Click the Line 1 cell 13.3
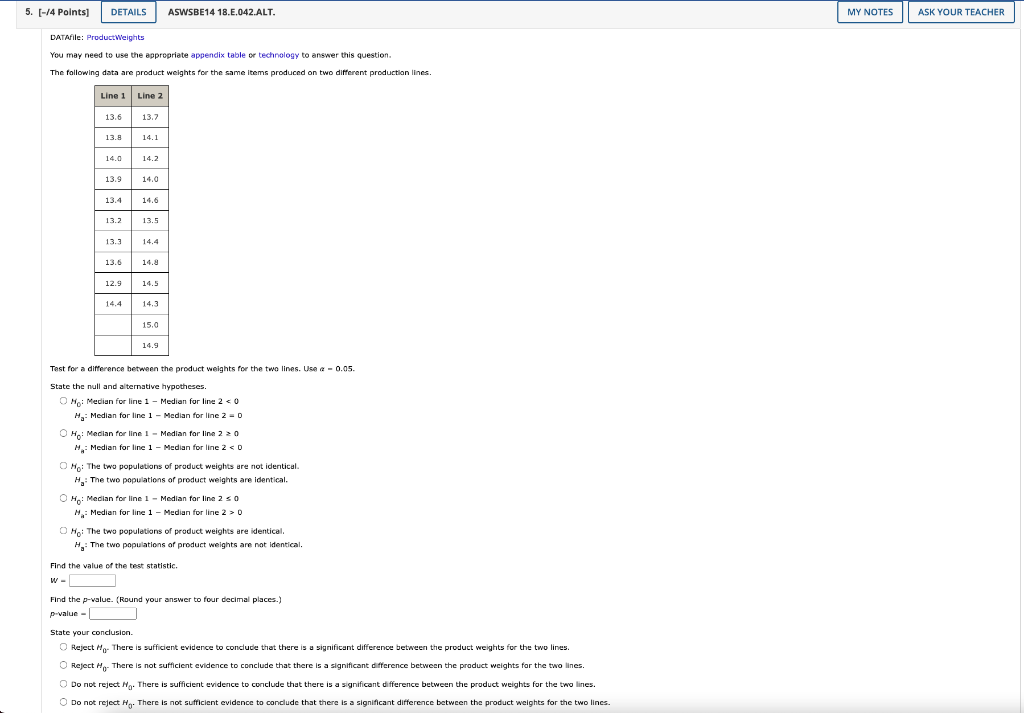Viewport: 1024px width, 713px height. [x=113, y=242]
